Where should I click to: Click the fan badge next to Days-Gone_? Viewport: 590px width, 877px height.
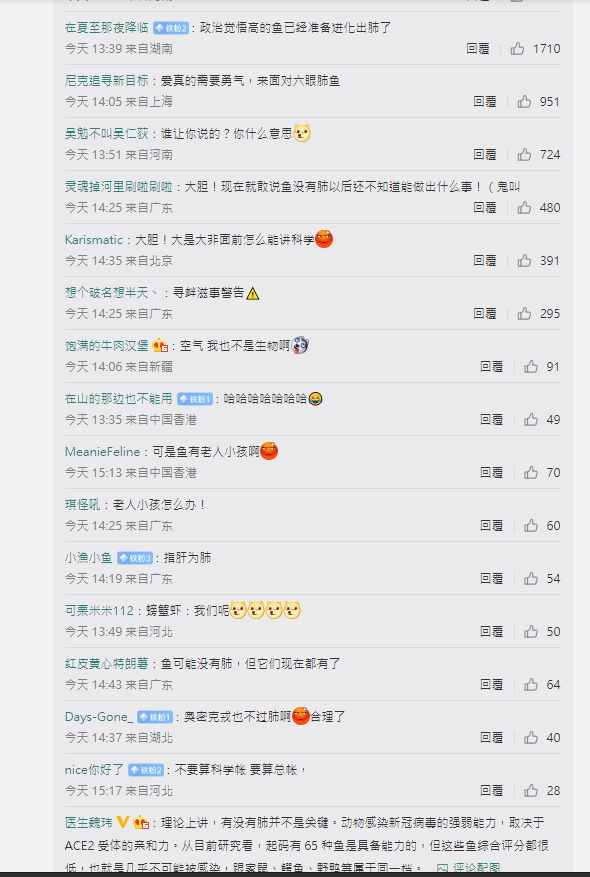click(x=155, y=717)
